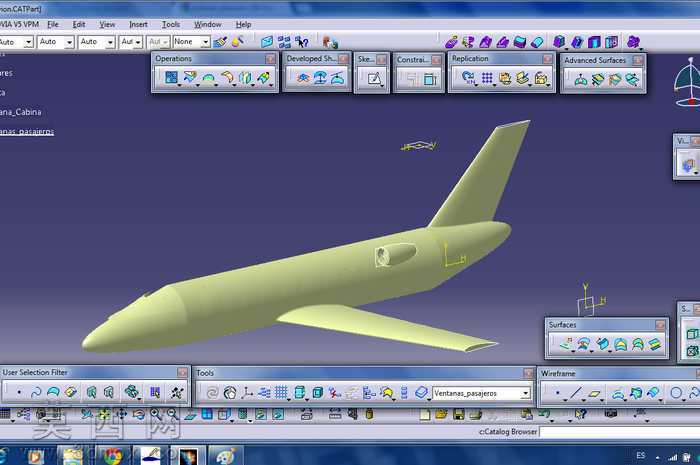Click the Point icon in Wireframe toolbar
The height and width of the screenshot is (465, 700).
pos(557,393)
